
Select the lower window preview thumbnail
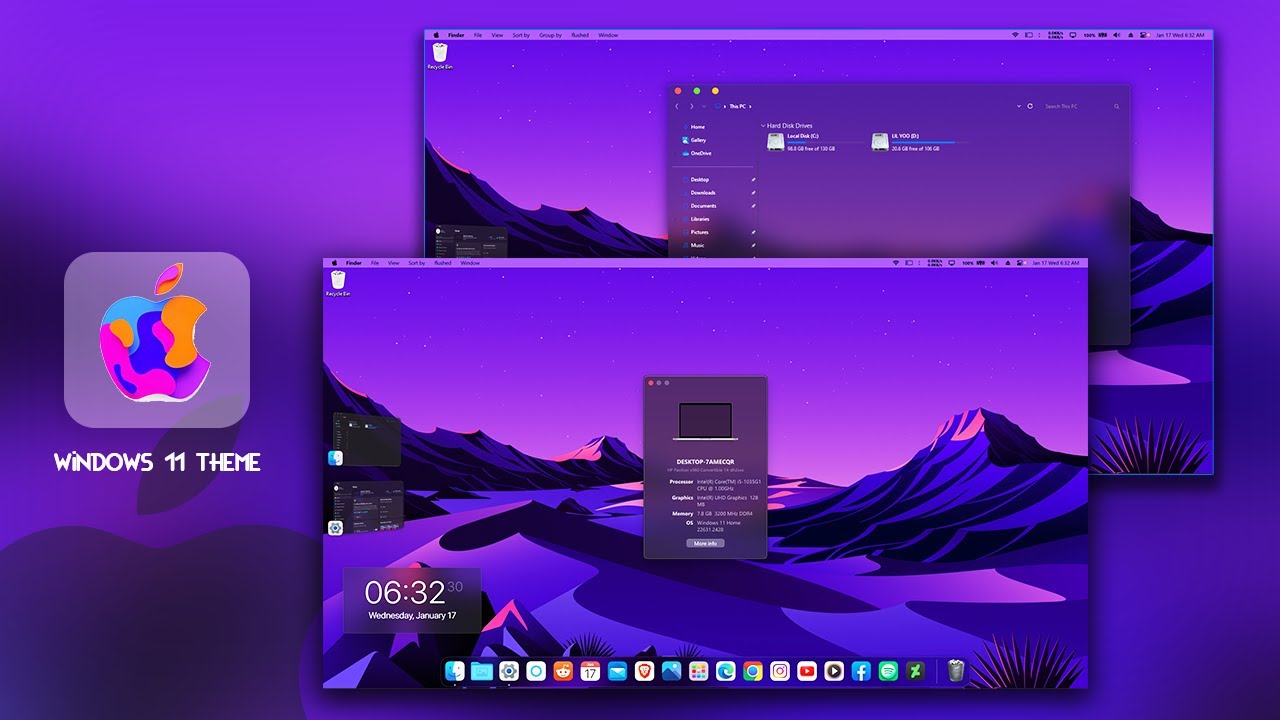click(366, 508)
